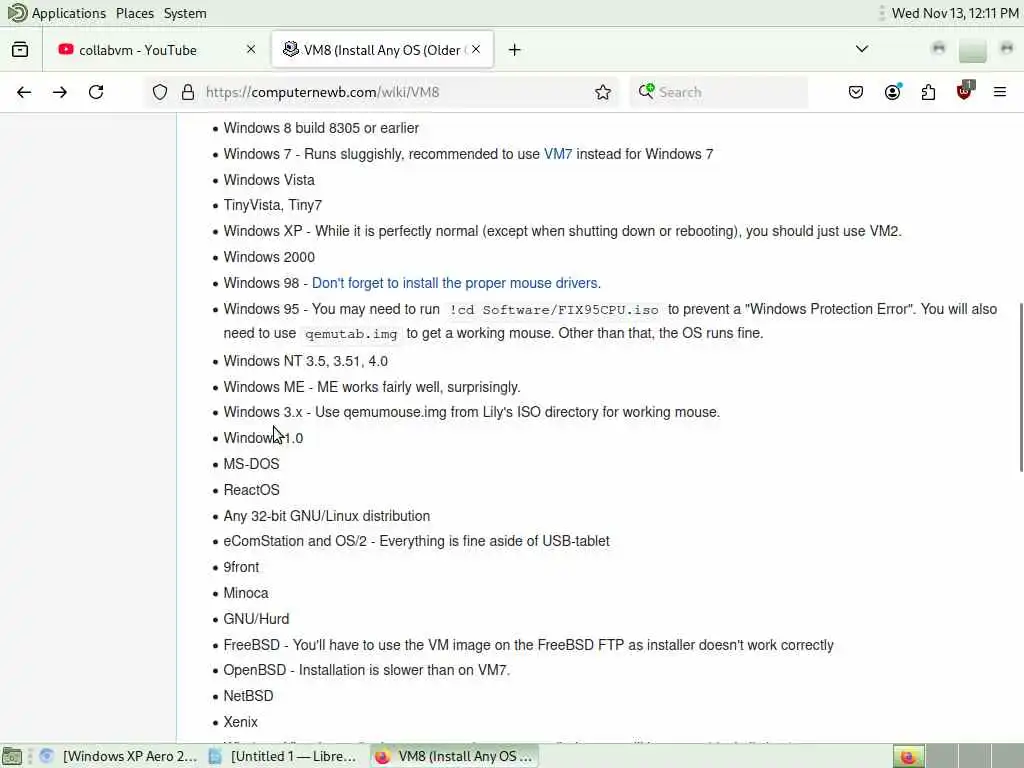This screenshot has height=768, width=1024.
Task: Click Windows NT 3.5, 3.51, 4.0 item
Action: [x=306, y=361]
